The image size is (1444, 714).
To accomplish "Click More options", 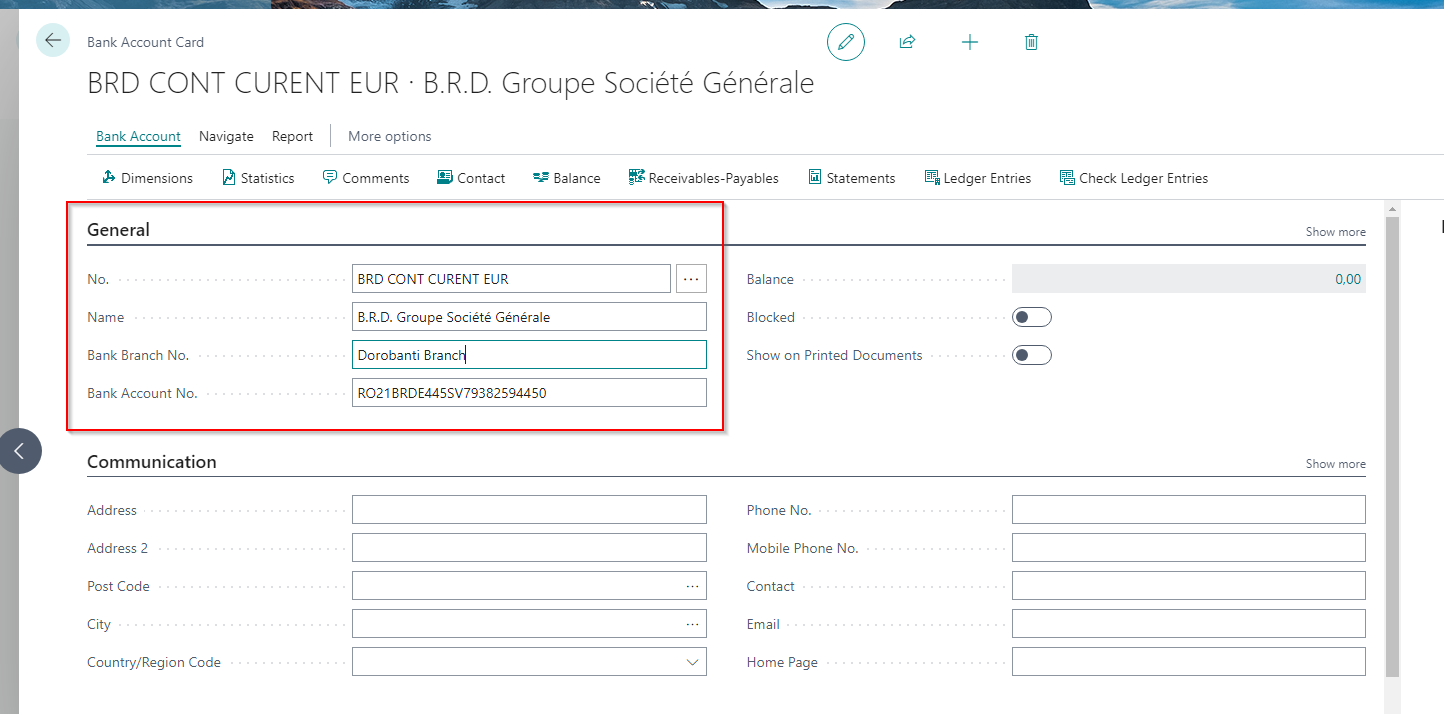I will [x=390, y=136].
